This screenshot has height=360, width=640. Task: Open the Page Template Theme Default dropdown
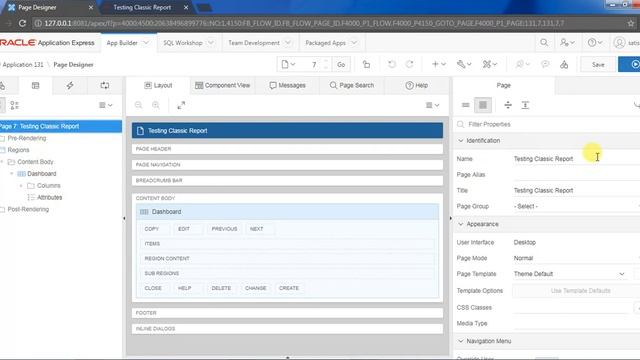(x=570, y=274)
